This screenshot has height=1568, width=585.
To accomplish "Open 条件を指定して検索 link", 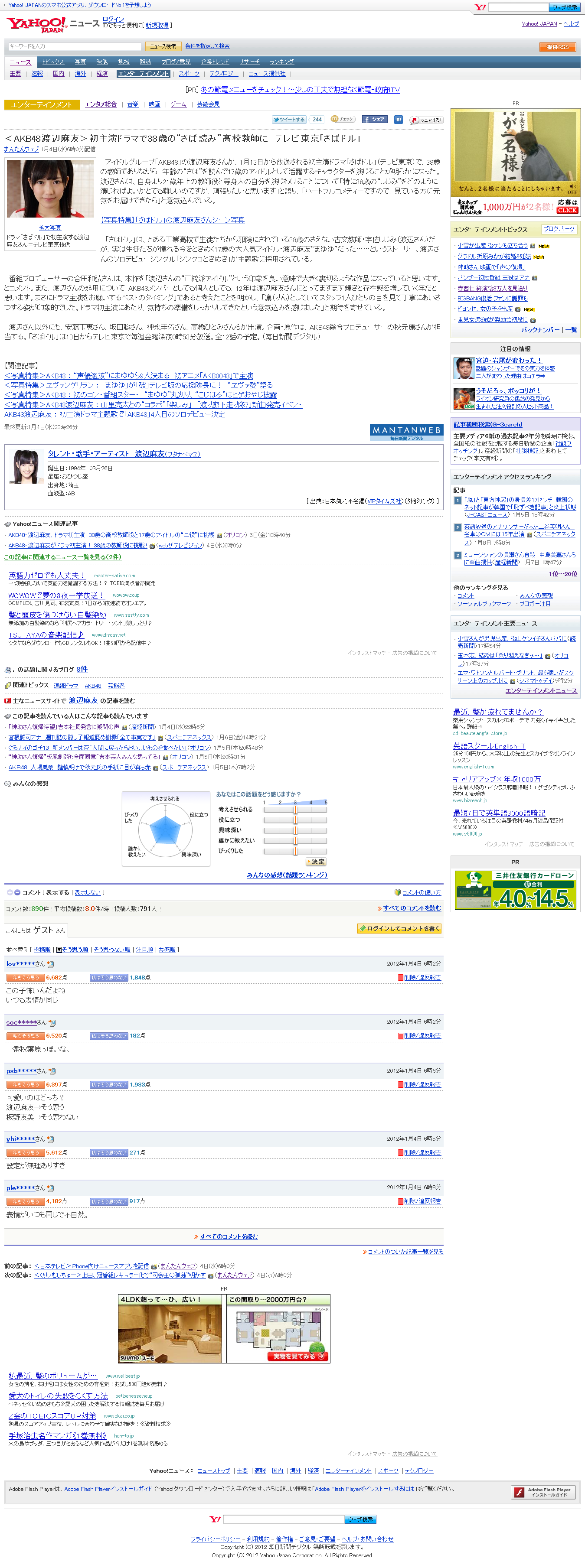I will click(x=207, y=46).
